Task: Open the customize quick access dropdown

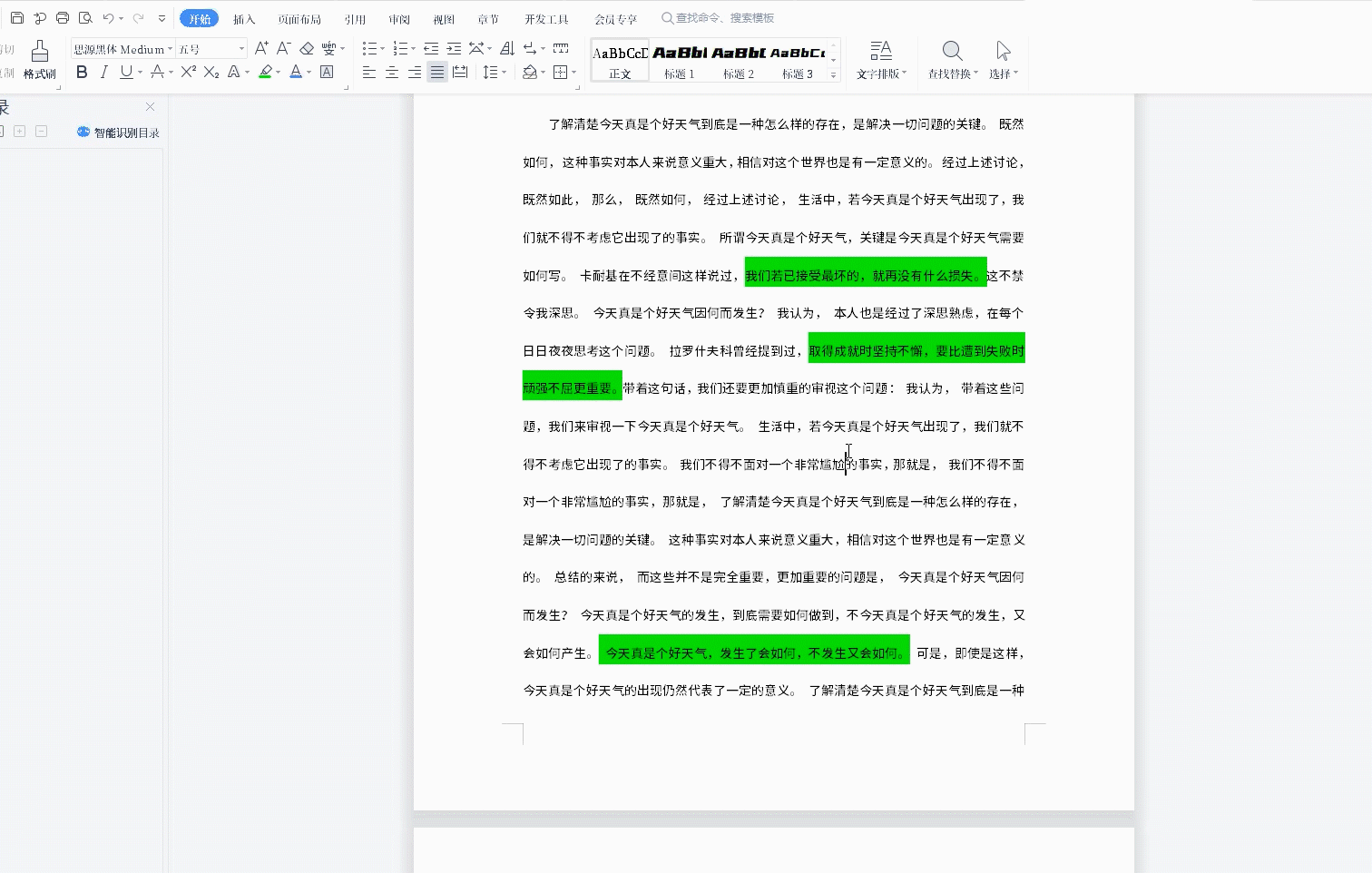Action: click(x=162, y=18)
